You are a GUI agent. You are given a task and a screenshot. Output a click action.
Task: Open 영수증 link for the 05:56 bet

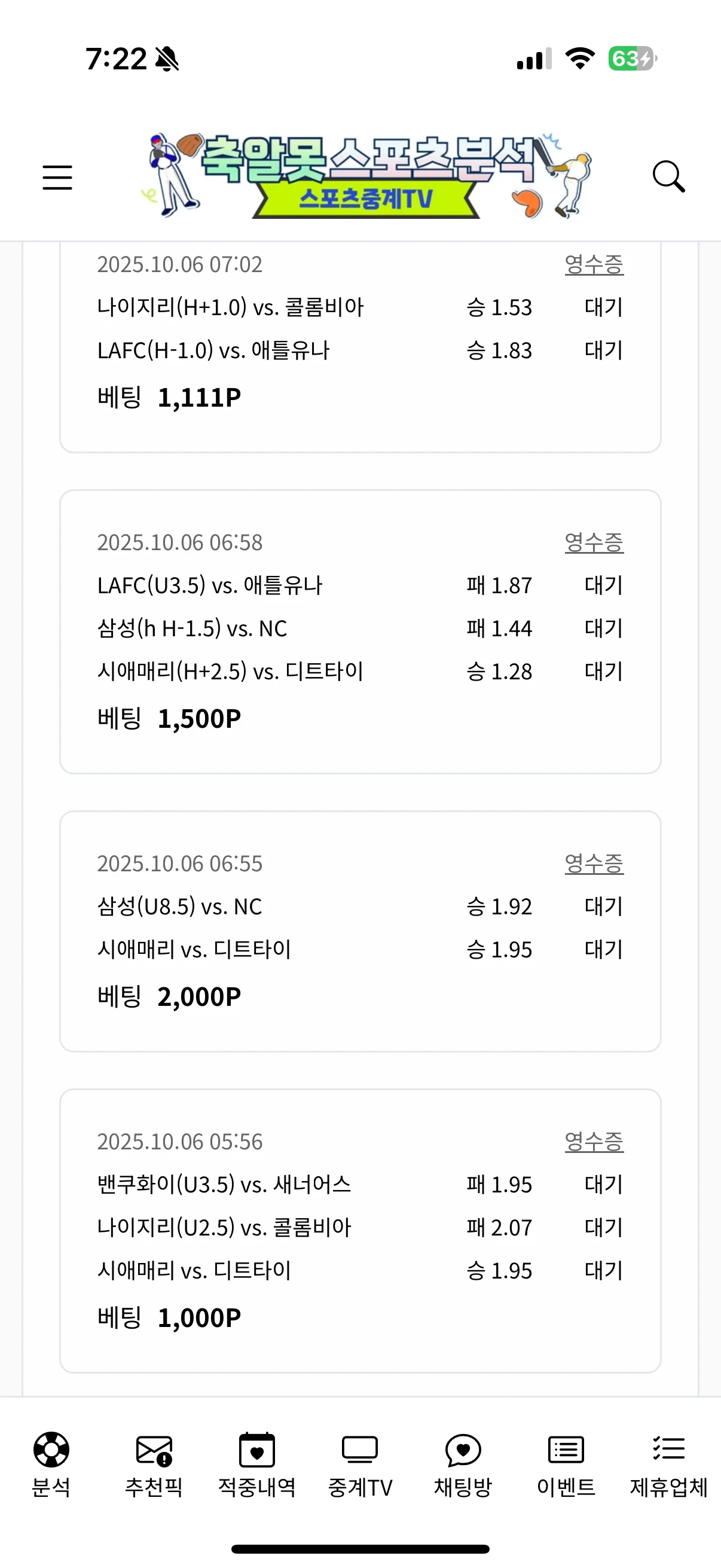594,1141
